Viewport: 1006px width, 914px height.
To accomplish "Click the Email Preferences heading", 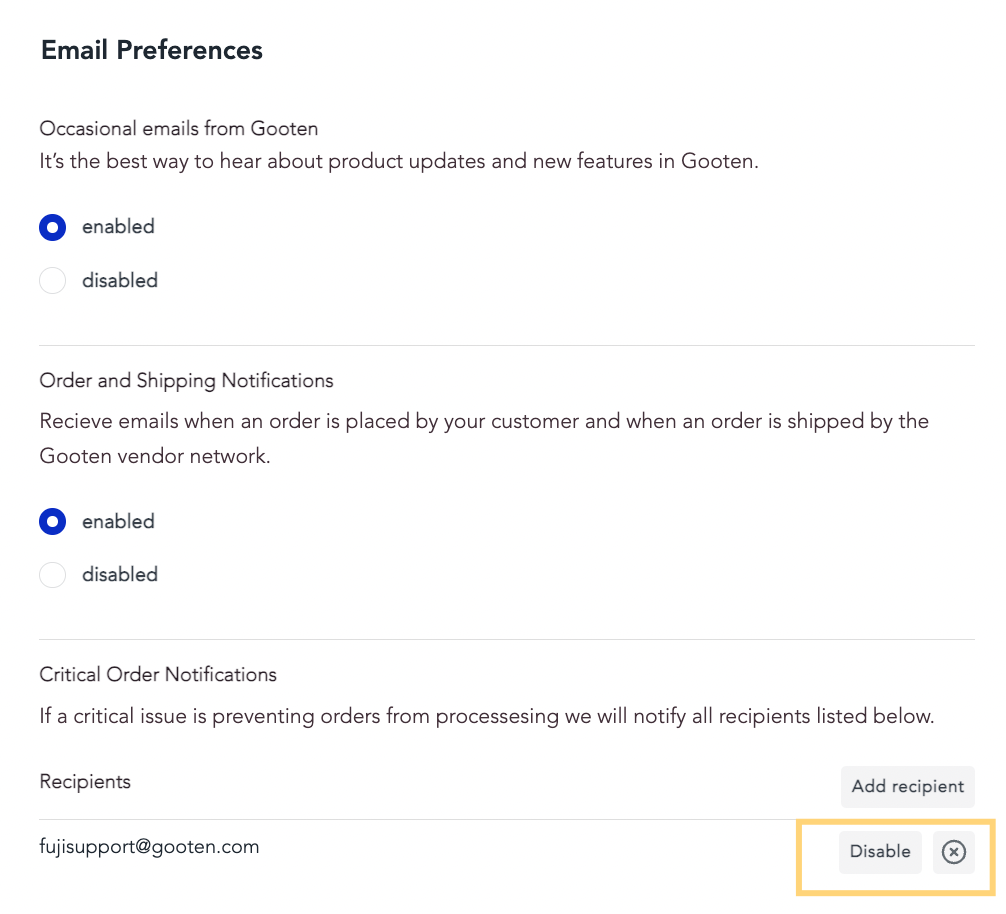I will click(x=151, y=50).
